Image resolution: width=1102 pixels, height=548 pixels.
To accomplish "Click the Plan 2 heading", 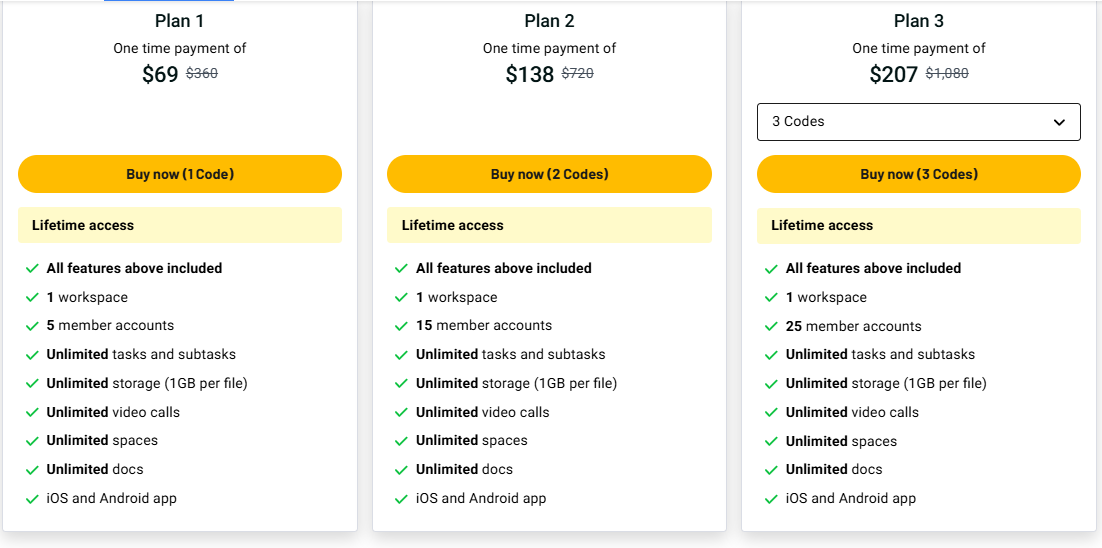I will point(549,21).
